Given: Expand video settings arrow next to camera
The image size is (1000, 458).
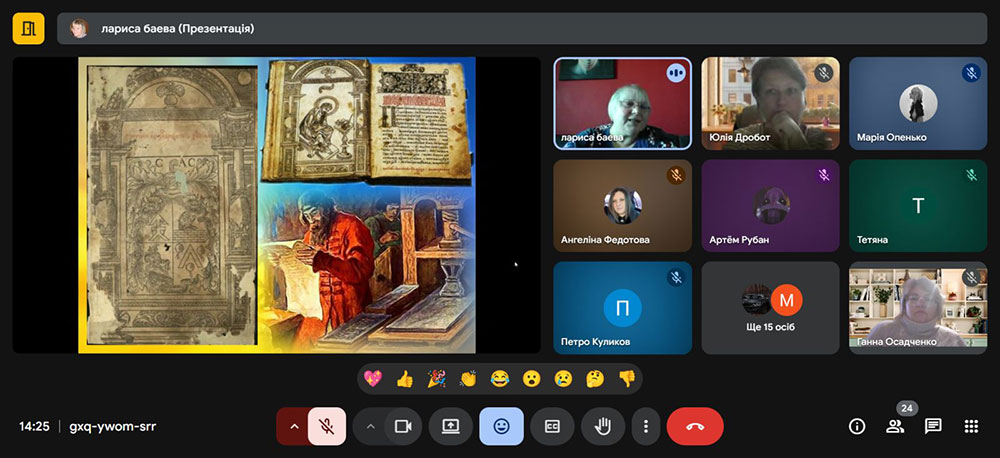Looking at the screenshot, I should click(370, 426).
